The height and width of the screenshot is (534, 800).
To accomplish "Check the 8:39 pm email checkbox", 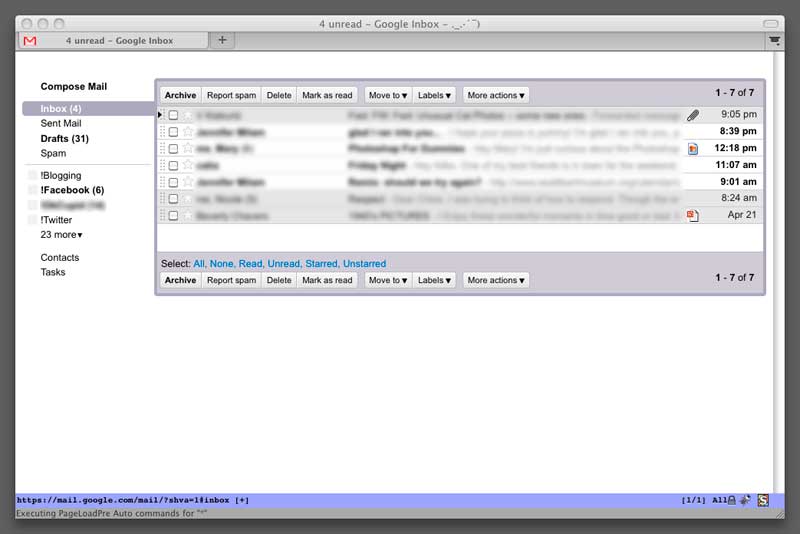I will [x=173, y=132].
